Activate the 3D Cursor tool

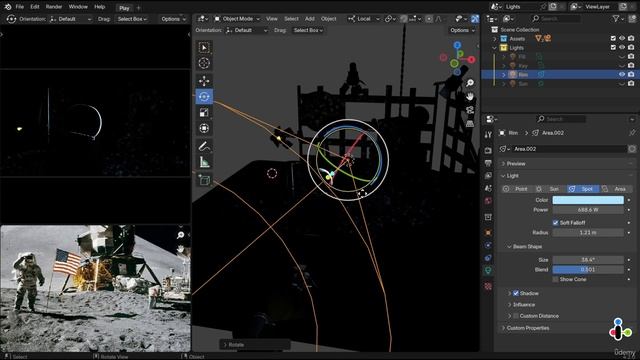tap(204, 63)
